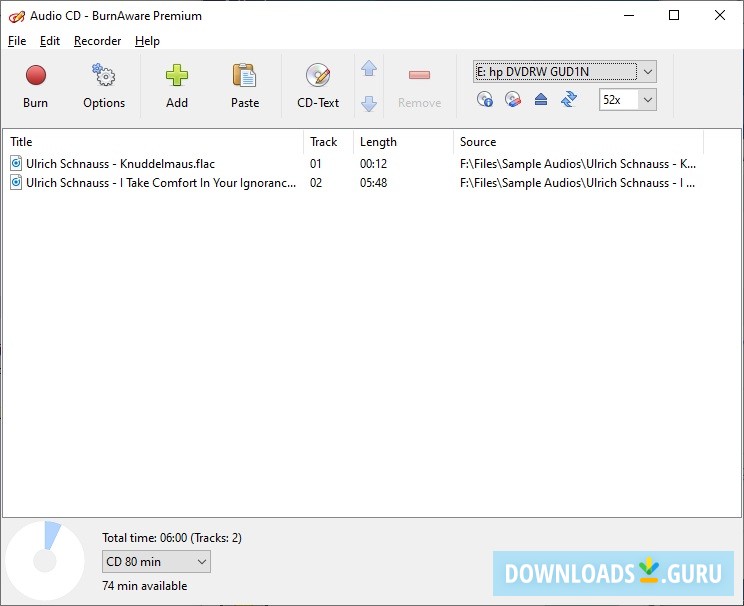Move track down with the down arrow
The image size is (744, 606).
coord(369,103)
